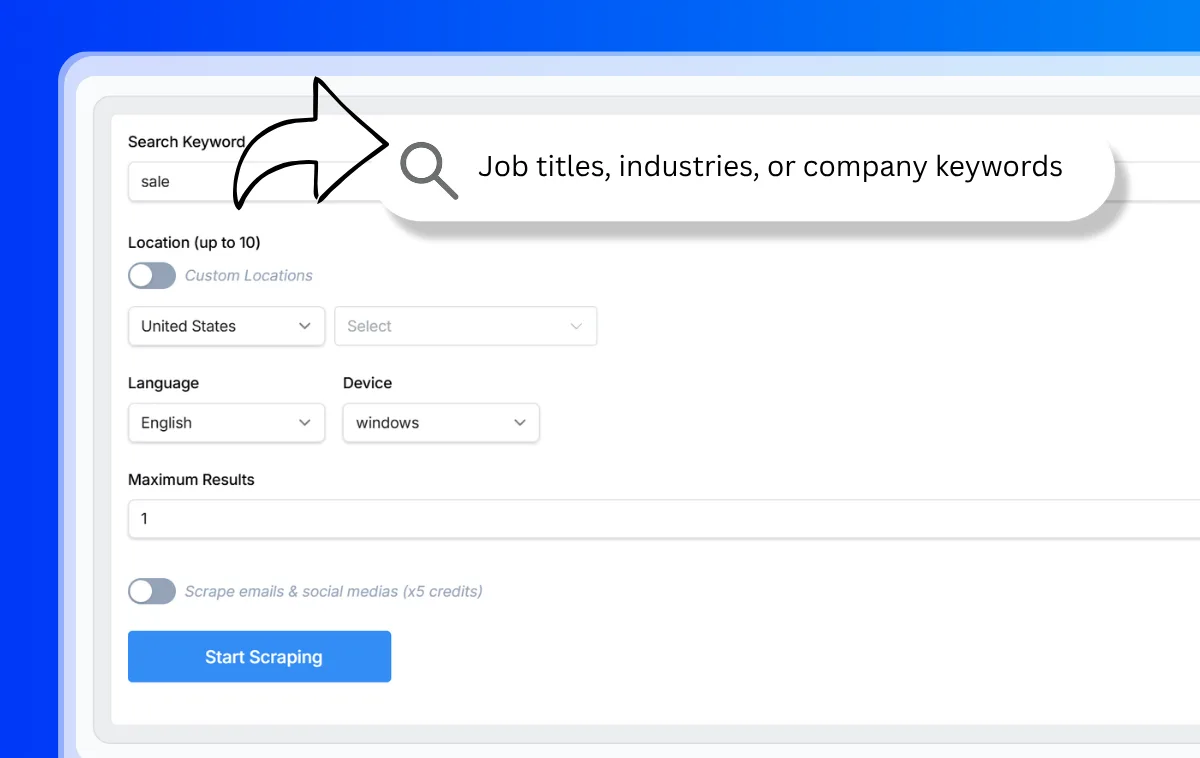The image size is (1200, 758).
Task: Click the Custom Locations label text
Action: (x=249, y=275)
